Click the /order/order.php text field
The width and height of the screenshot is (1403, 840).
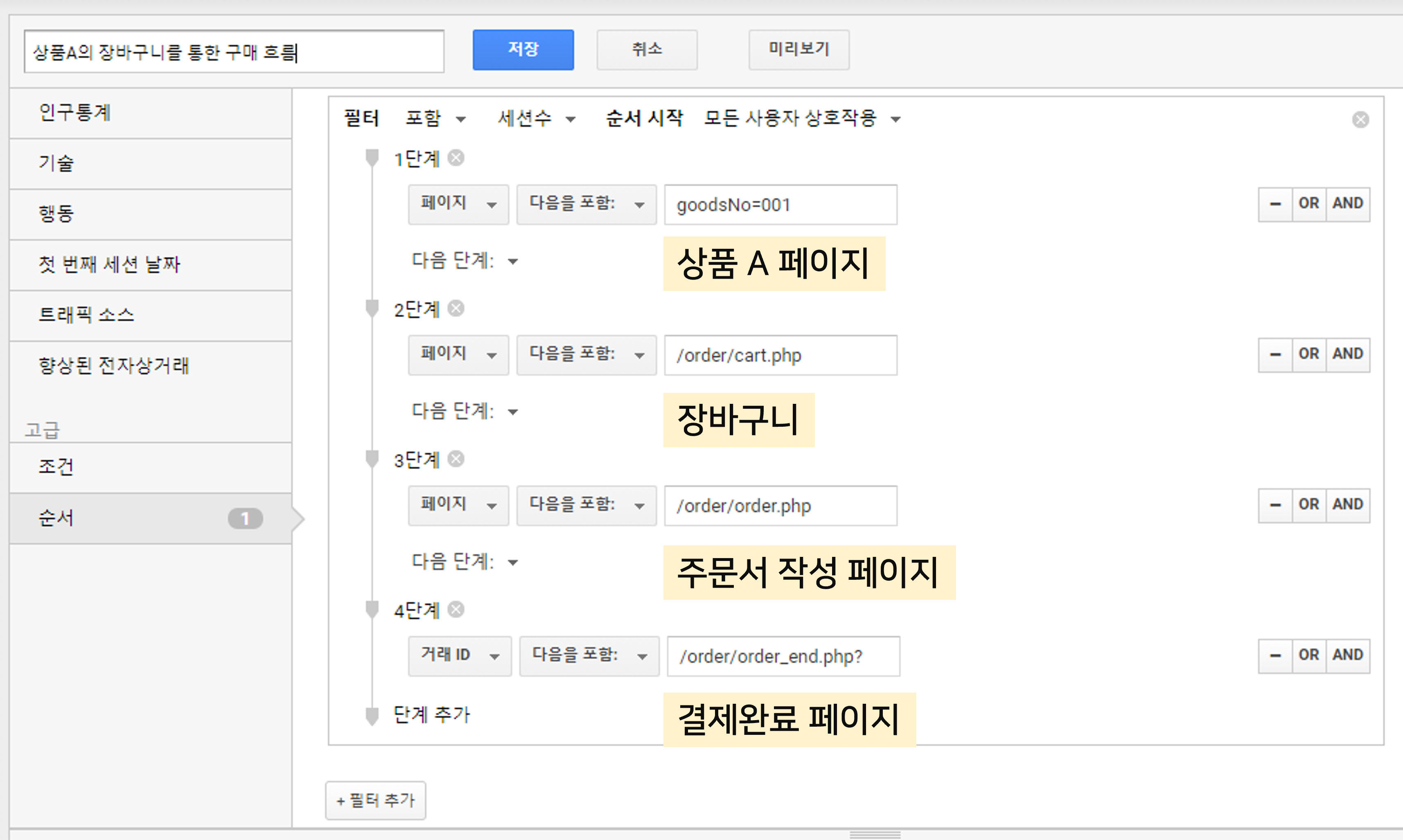click(x=780, y=505)
